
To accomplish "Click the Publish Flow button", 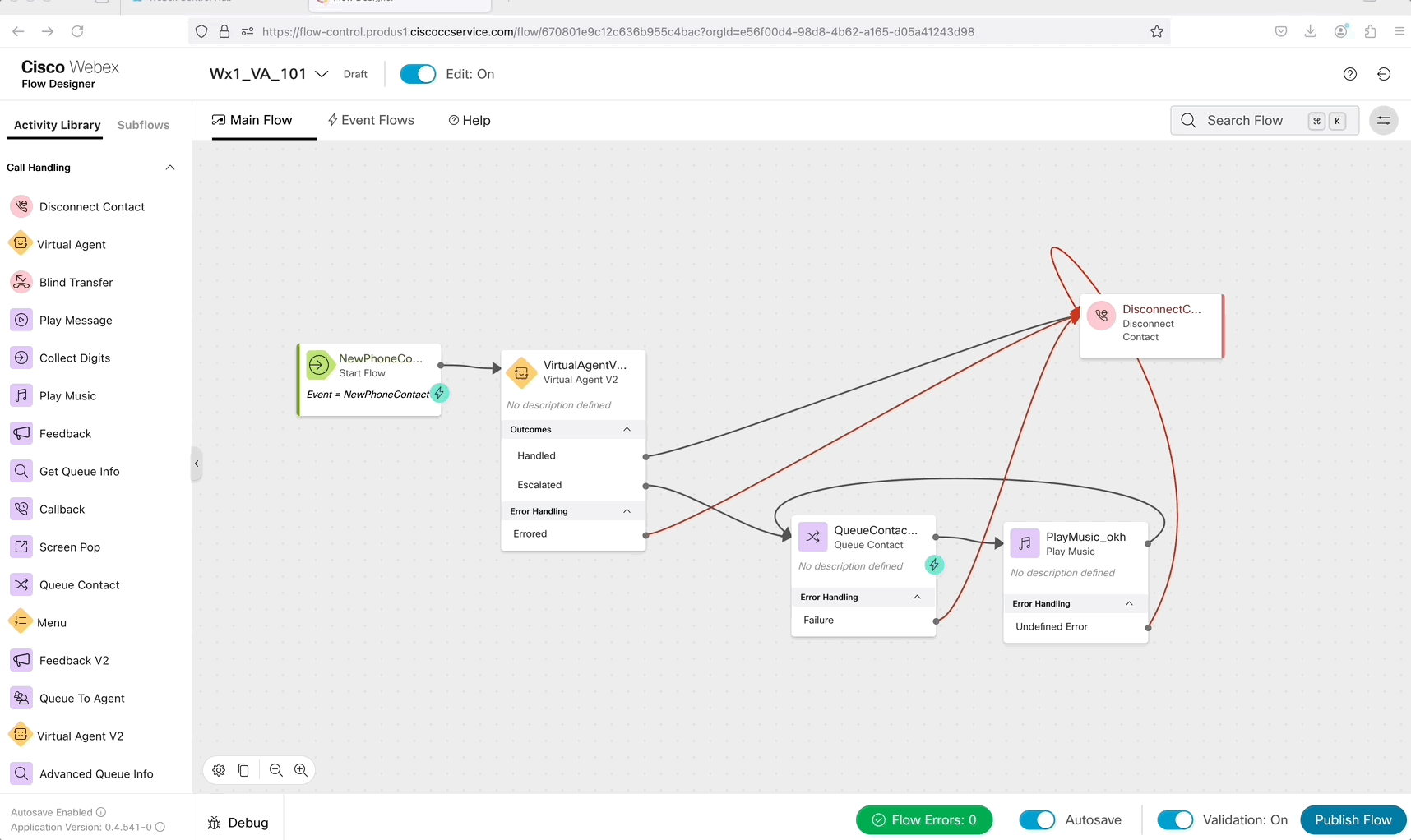I will (1353, 819).
